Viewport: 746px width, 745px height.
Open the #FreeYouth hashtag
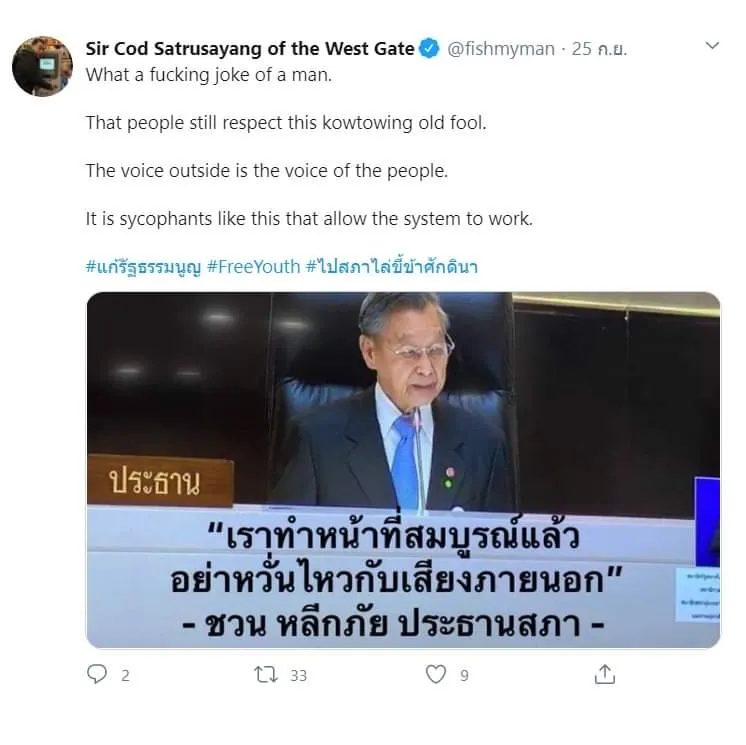(x=254, y=266)
